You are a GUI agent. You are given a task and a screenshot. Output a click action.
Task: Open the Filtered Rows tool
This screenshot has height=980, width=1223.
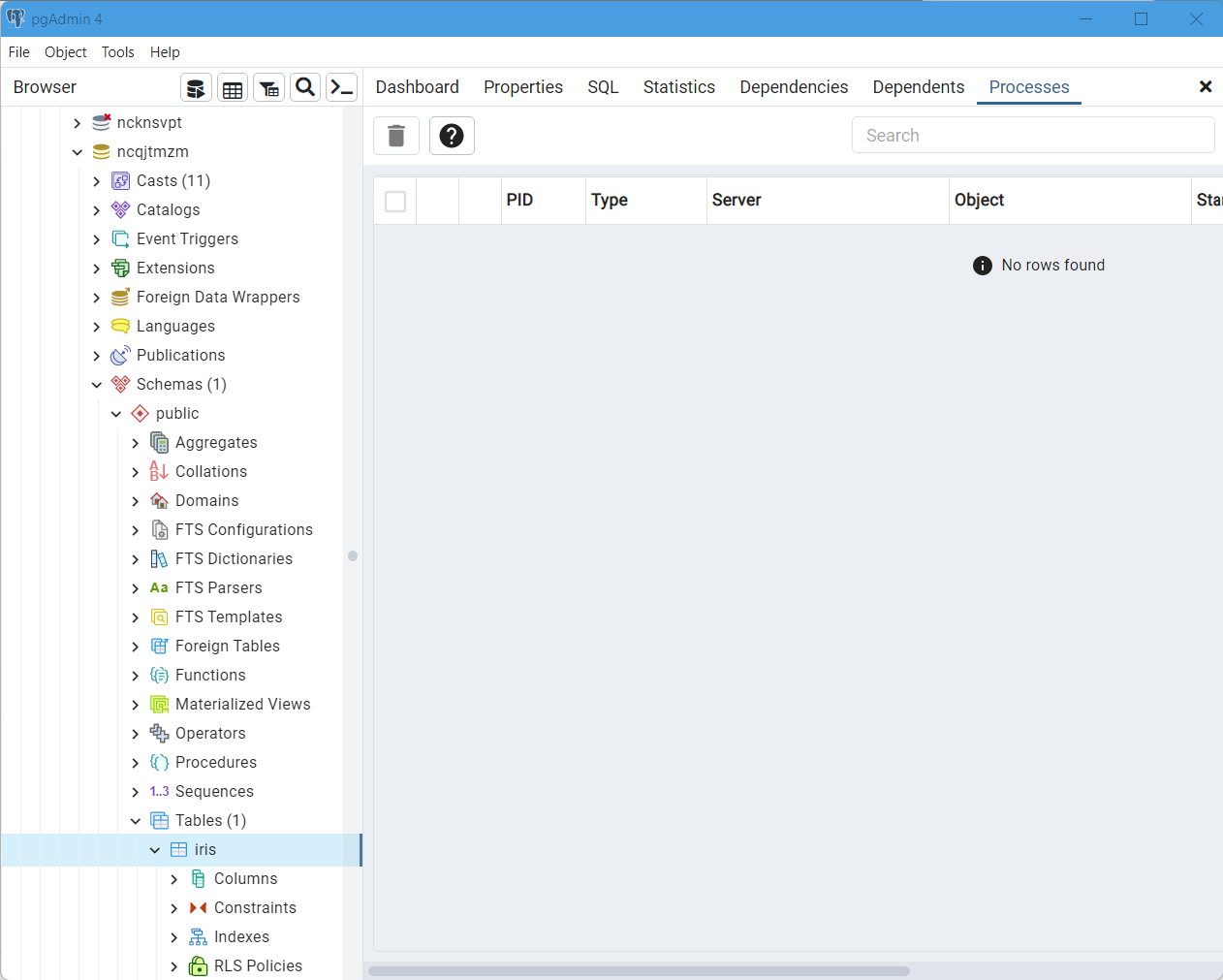[x=268, y=86]
